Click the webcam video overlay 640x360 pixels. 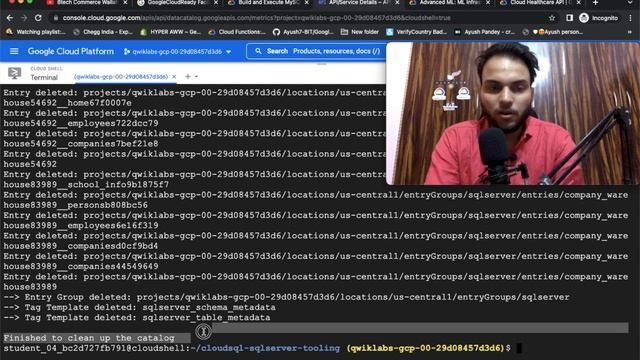coord(513,113)
